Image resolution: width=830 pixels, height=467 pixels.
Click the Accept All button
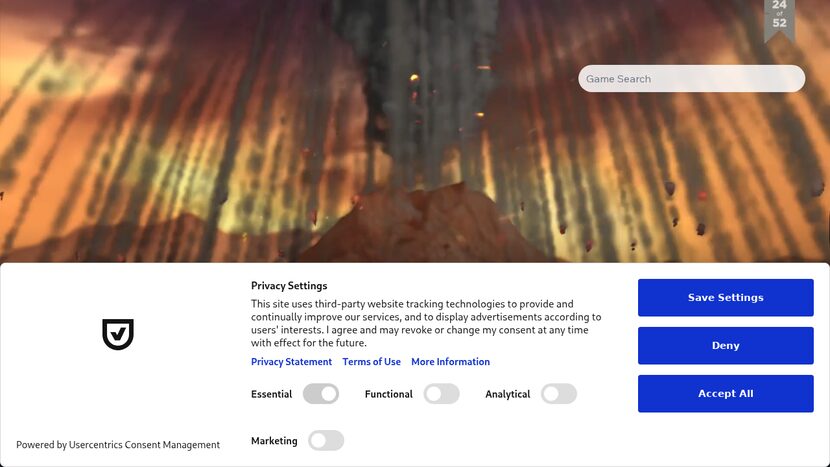(x=725, y=393)
